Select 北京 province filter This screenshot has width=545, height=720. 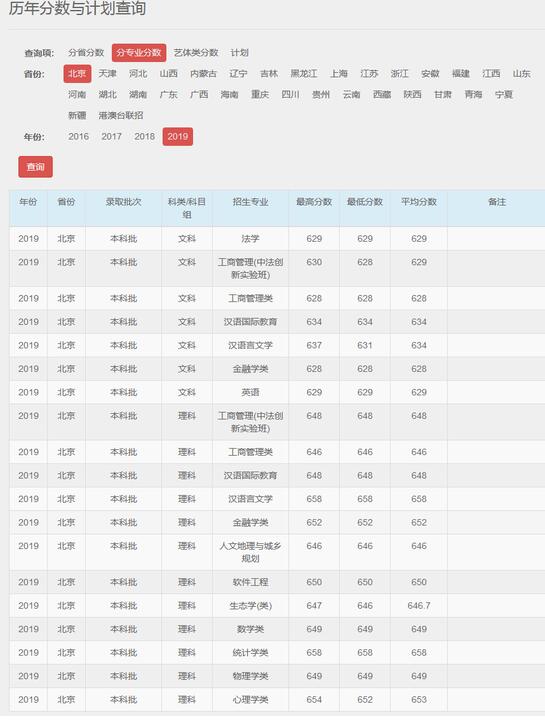77,73
